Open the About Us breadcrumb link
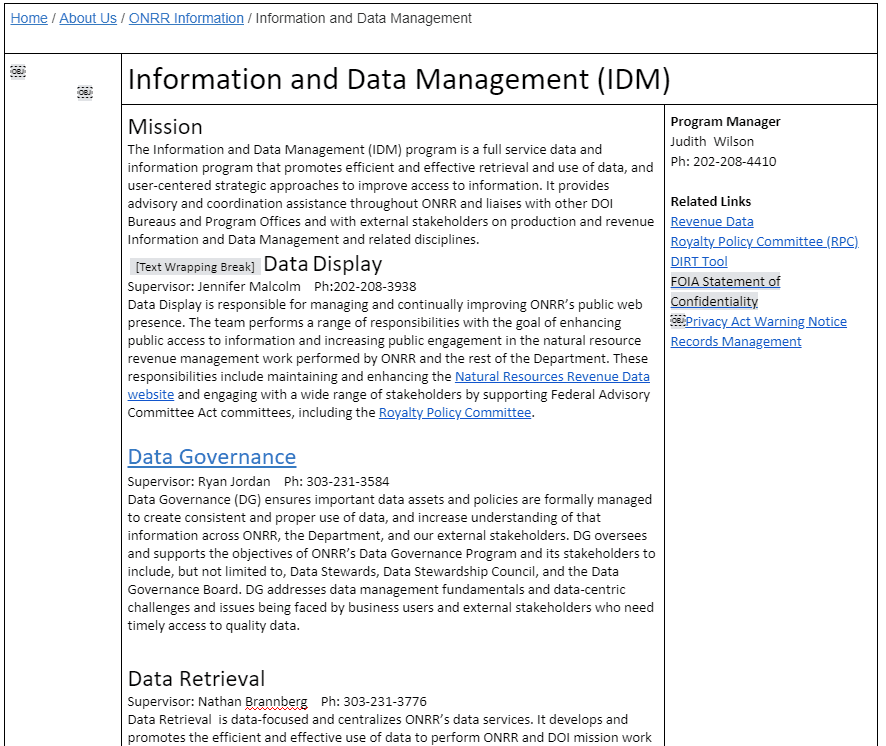Screen dimensions: 886x746 click(88, 18)
